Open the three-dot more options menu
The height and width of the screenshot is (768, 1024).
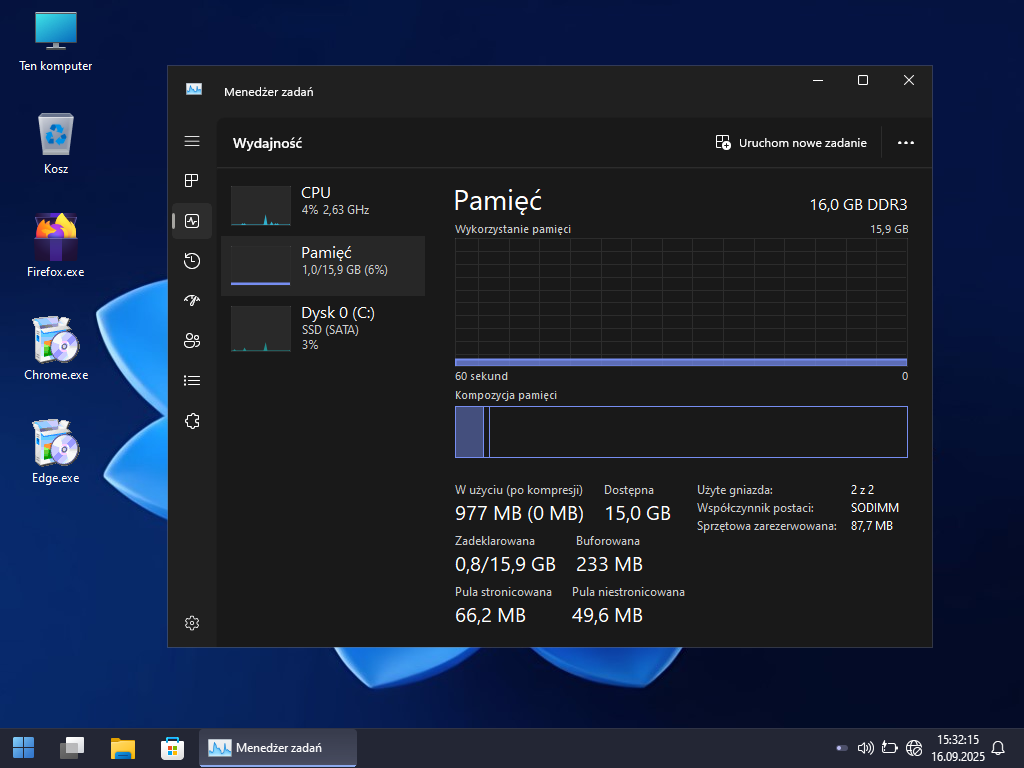pyautogui.click(x=906, y=143)
